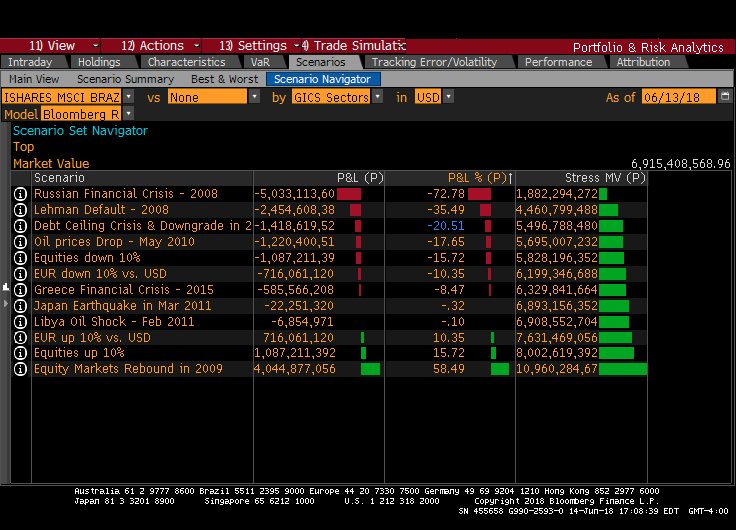Select Greece Financial Crisis - 2015 scenario
This screenshot has height=530, width=736.
coord(124,290)
